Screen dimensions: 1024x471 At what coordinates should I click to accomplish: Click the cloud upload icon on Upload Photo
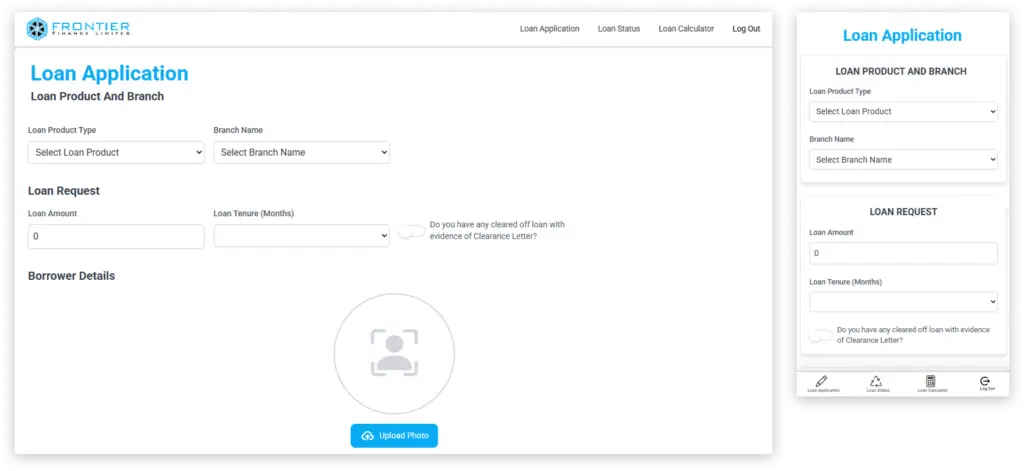pyautogui.click(x=367, y=436)
